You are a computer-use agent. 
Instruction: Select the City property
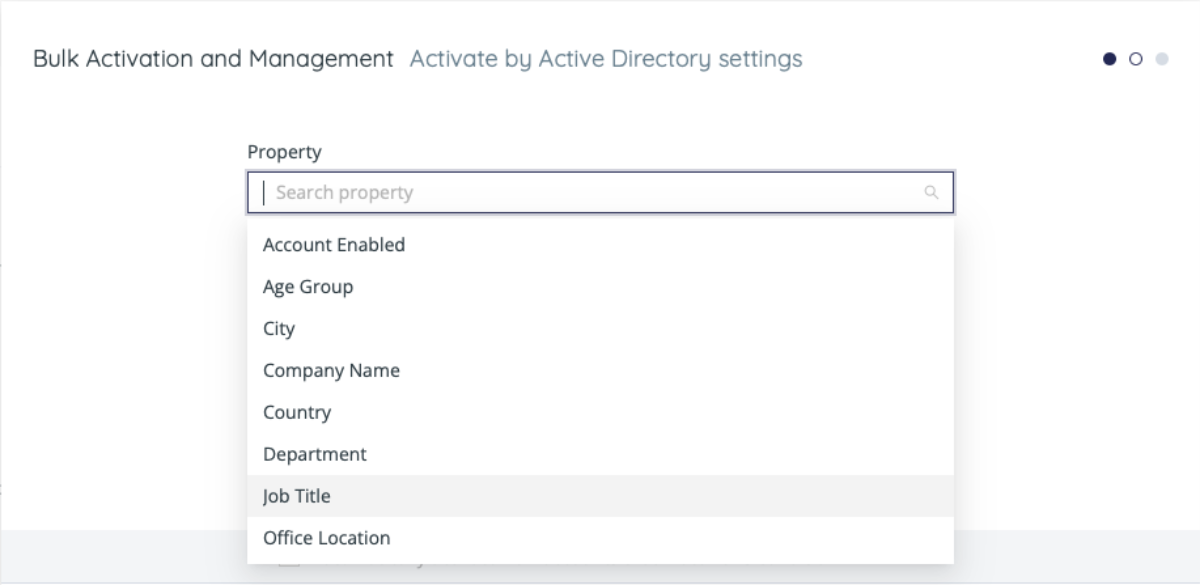(600, 329)
